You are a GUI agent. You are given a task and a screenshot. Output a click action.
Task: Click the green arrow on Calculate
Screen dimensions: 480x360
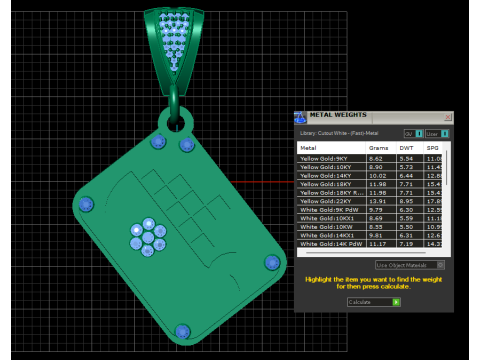pos(396,302)
